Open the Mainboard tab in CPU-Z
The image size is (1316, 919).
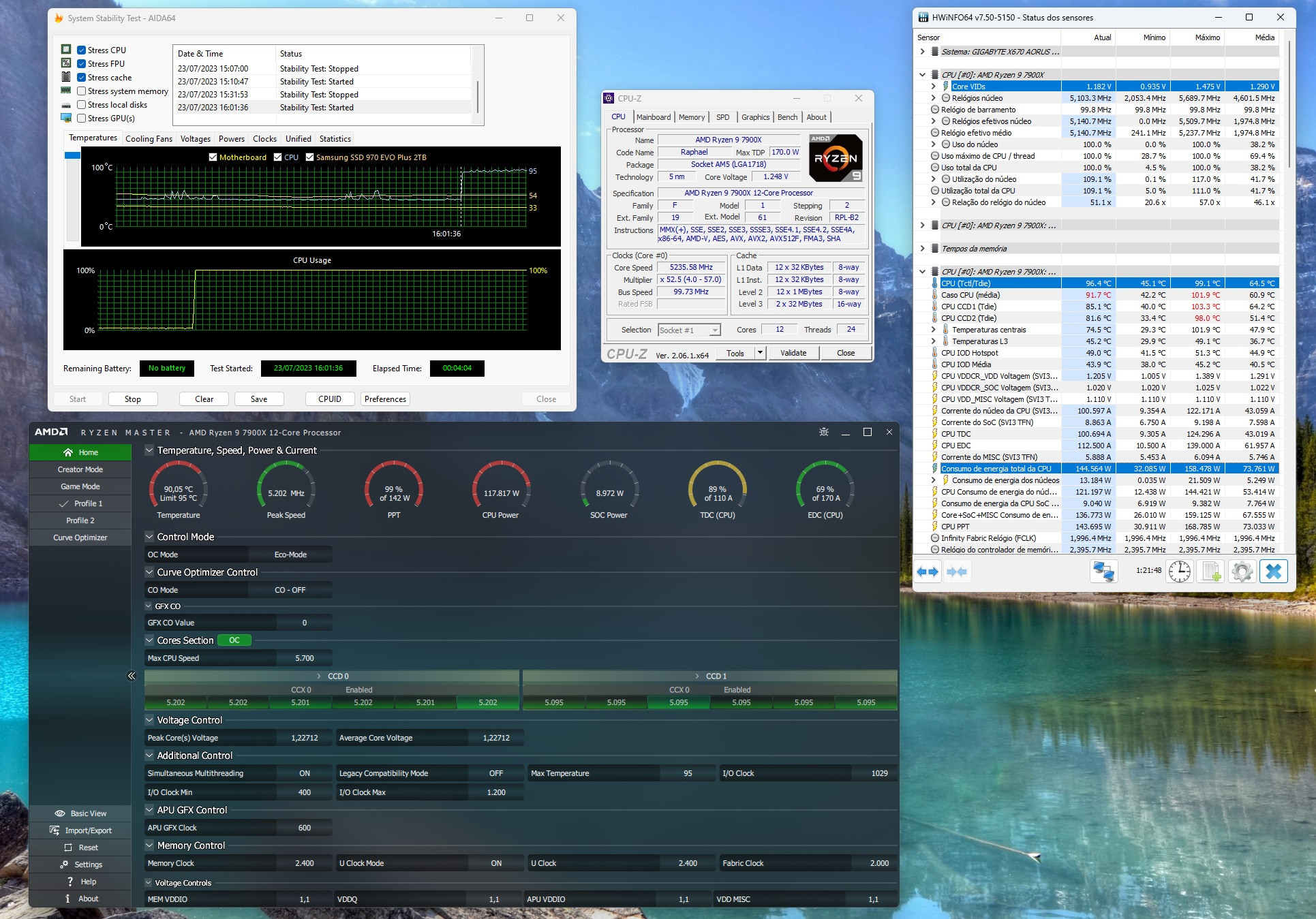pyautogui.click(x=654, y=117)
